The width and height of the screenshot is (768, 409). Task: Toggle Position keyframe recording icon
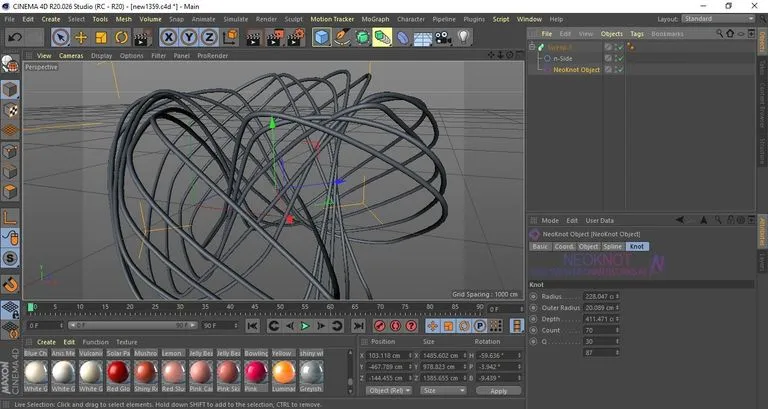(x=432, y=326)
